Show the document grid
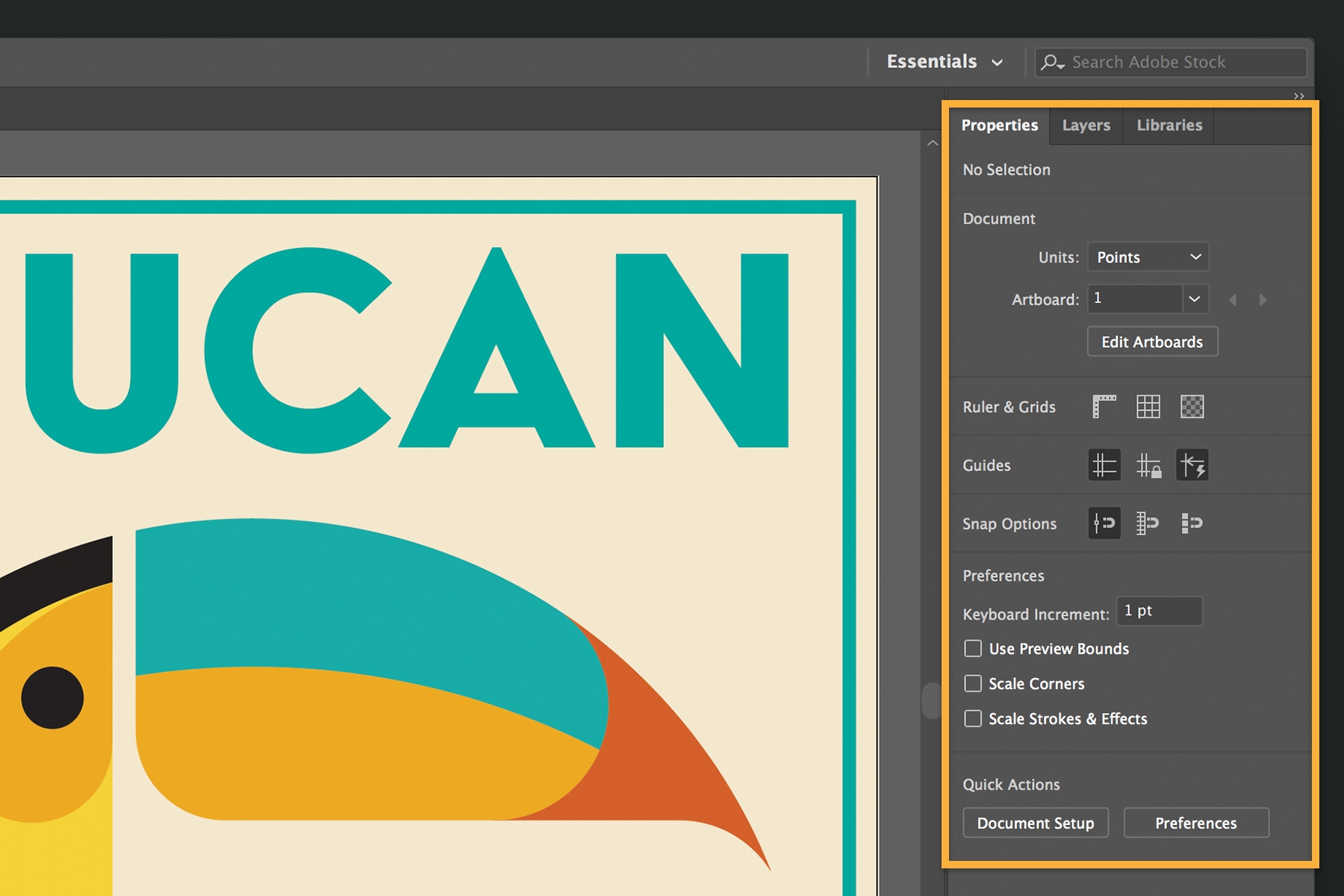1344x896 pixels. (1148, 407)
